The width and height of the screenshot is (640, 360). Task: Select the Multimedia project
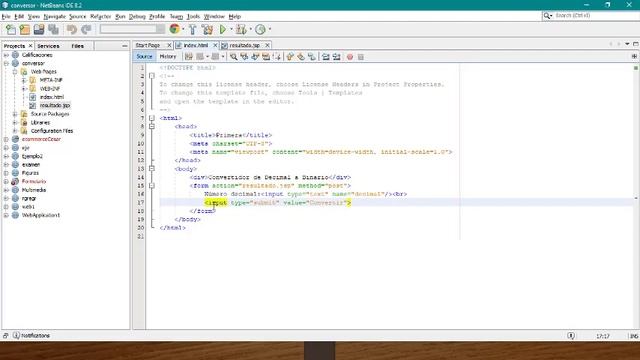[34, 190]
